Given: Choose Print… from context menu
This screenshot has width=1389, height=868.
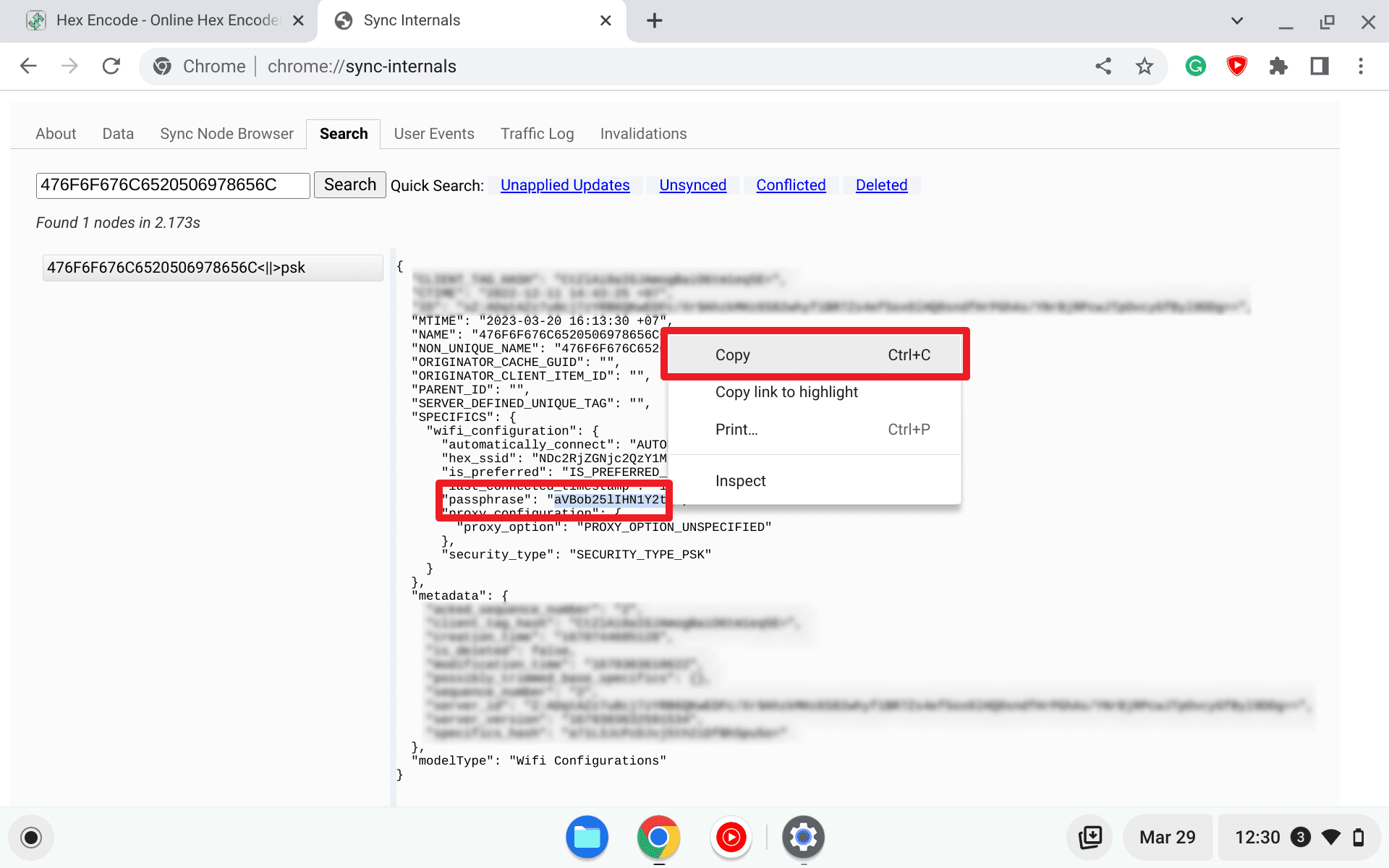Looking at the screenshot, I should click(815, 430).
